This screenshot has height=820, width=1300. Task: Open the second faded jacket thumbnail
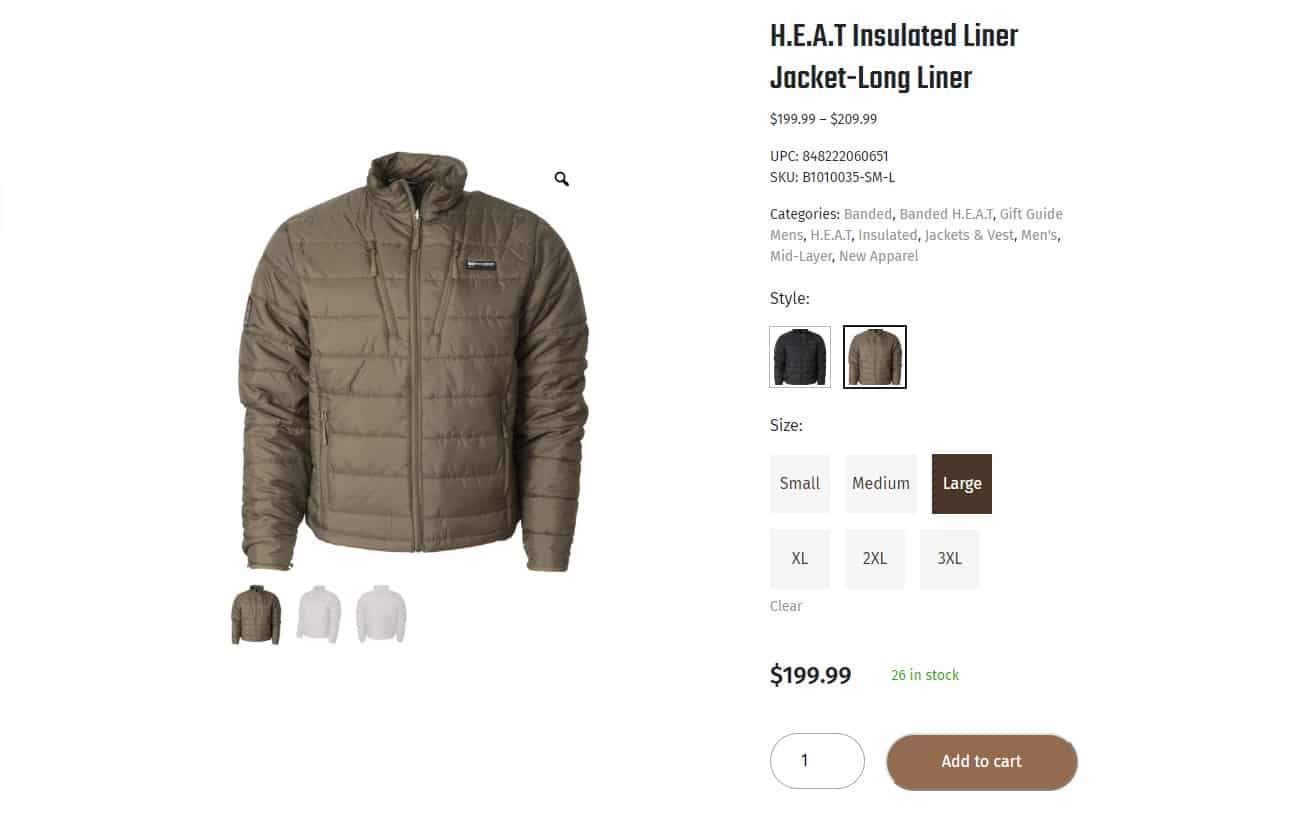[318, 615]
